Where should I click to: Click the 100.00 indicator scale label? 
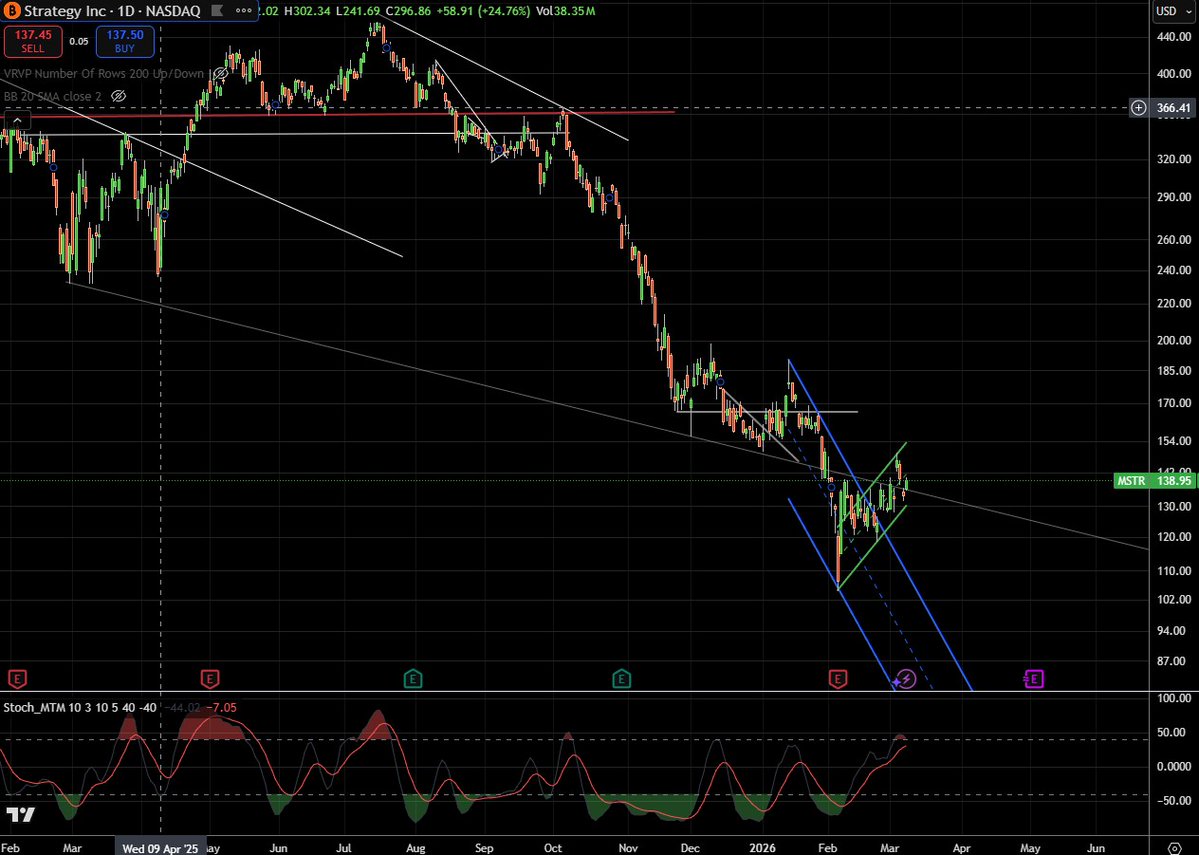(1176, 698)
